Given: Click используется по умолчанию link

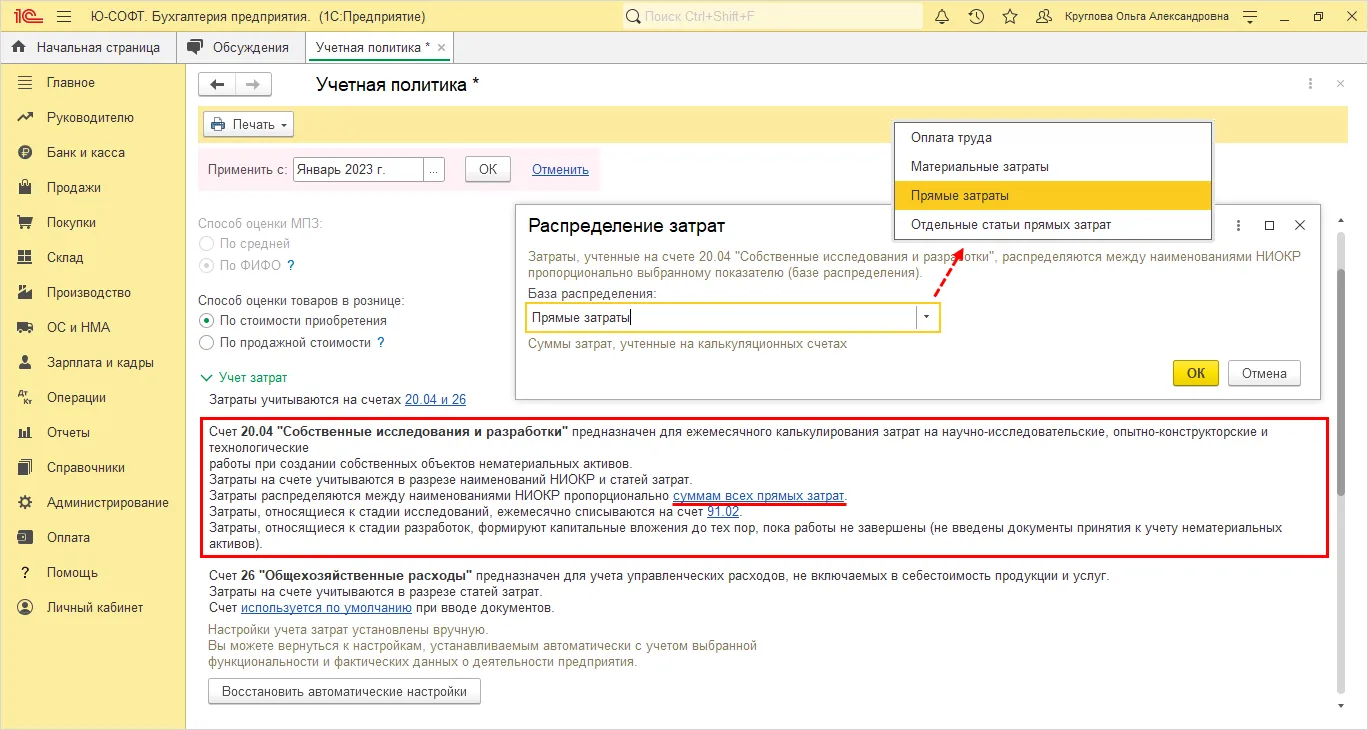Looking at the screenshot, I should (x=326, y=608).
